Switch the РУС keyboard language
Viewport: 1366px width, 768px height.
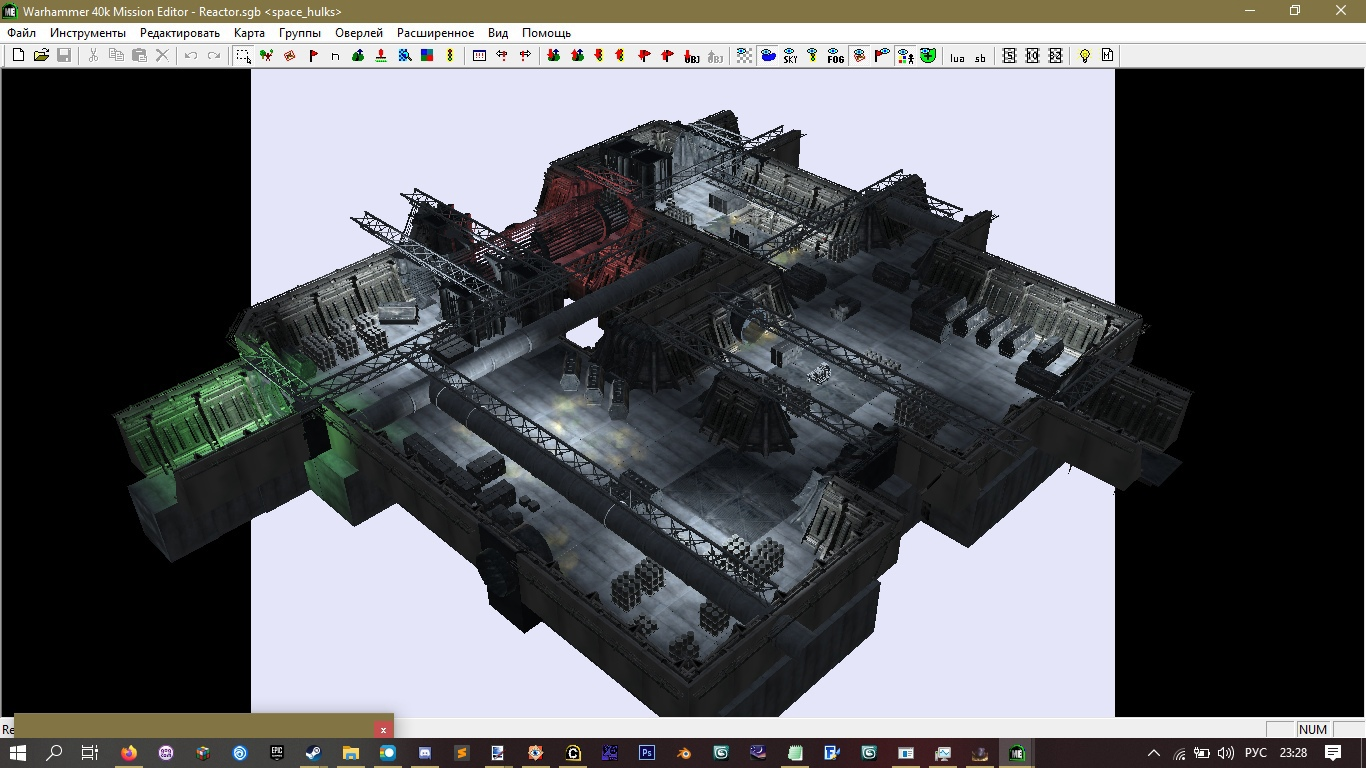click(1255, 753)
